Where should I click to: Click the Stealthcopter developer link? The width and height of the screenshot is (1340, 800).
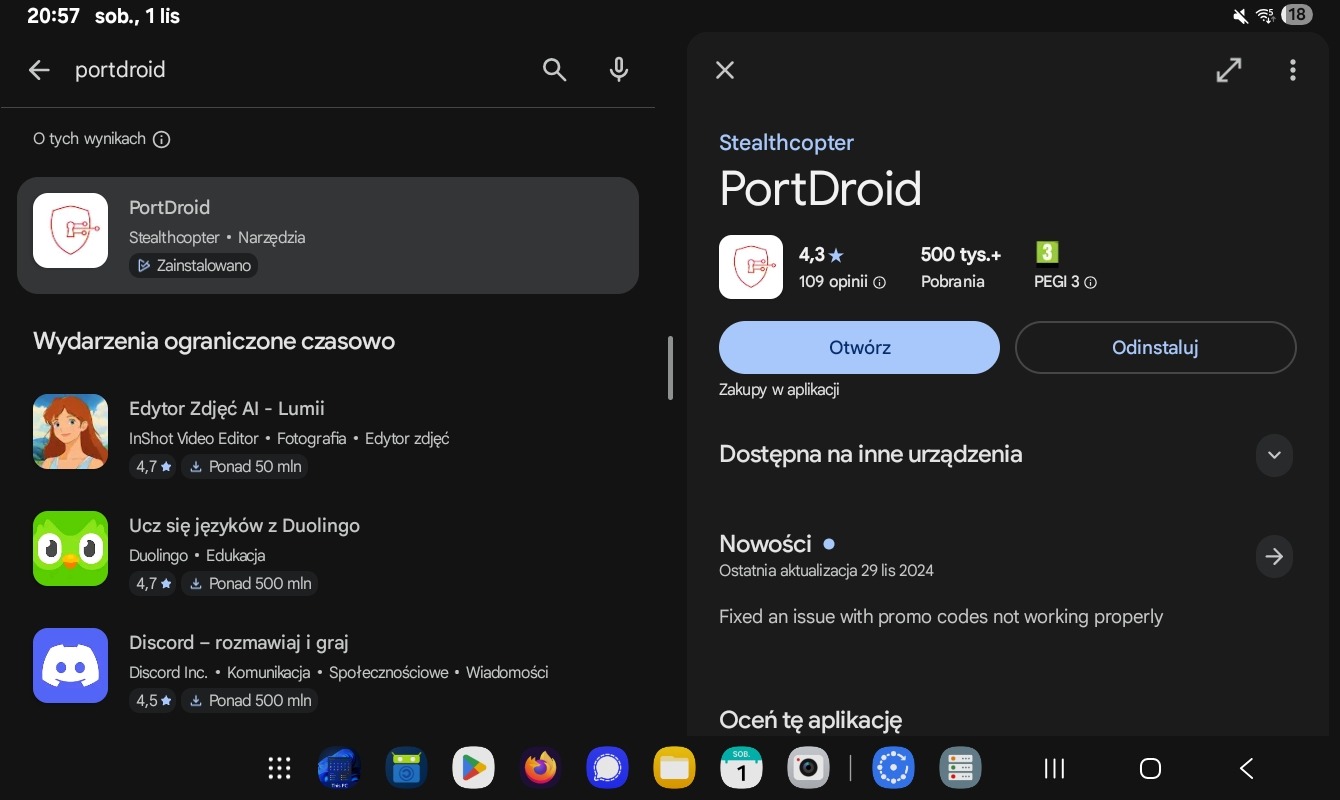pyautogui.click(x=786, y=143)
